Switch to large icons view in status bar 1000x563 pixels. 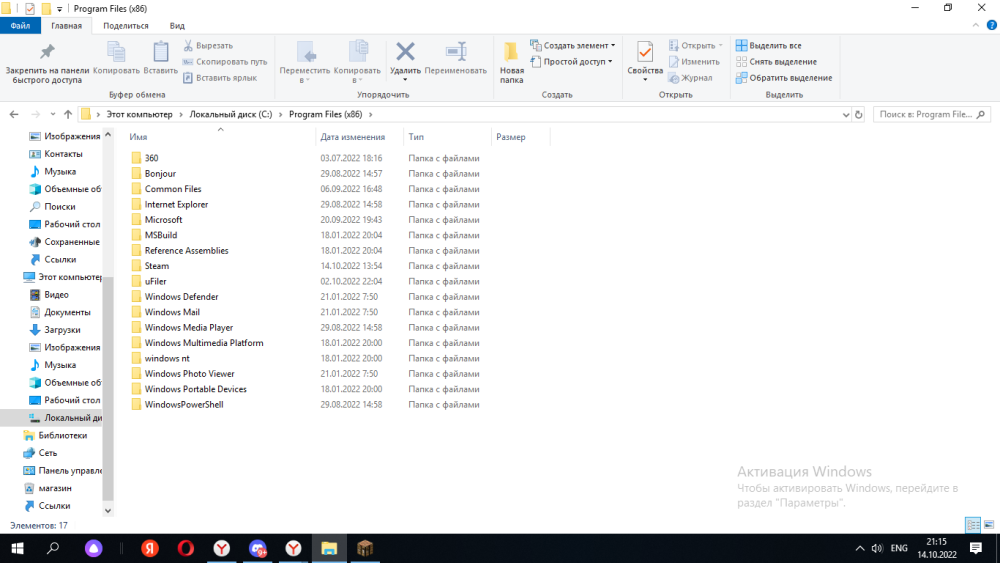tap(989, 525)
